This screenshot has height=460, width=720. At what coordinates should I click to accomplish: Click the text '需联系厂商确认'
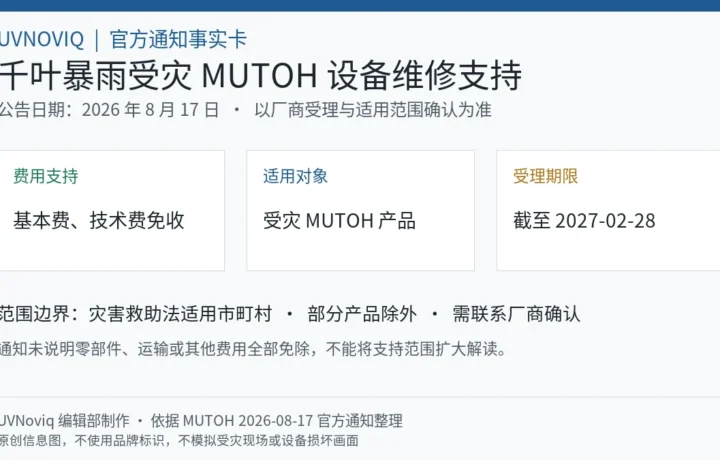point(517,314)
